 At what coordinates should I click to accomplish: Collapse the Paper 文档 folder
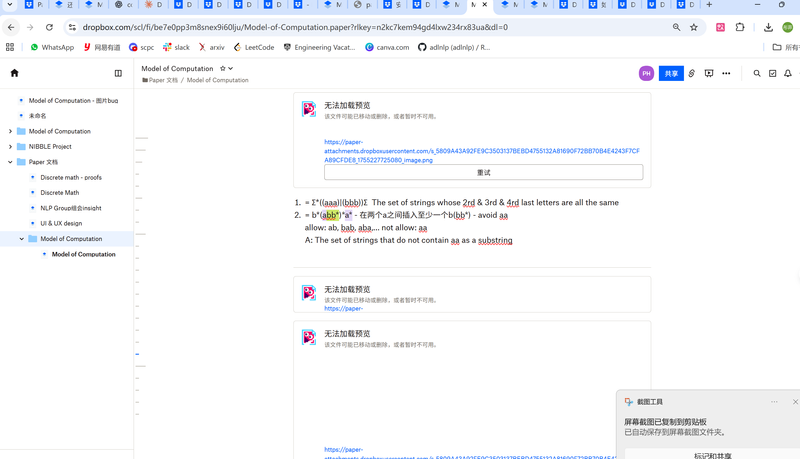click(x=10, y=162)
